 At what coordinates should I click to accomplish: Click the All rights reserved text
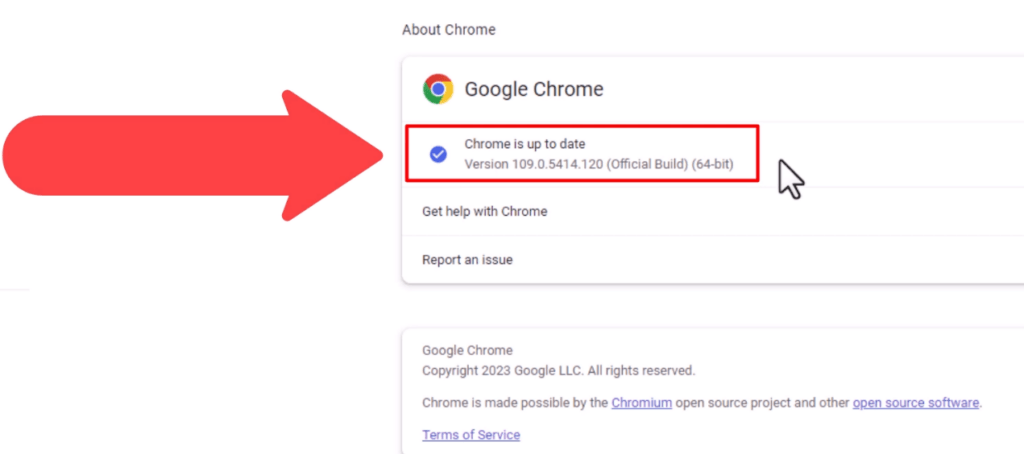point(641,371)
